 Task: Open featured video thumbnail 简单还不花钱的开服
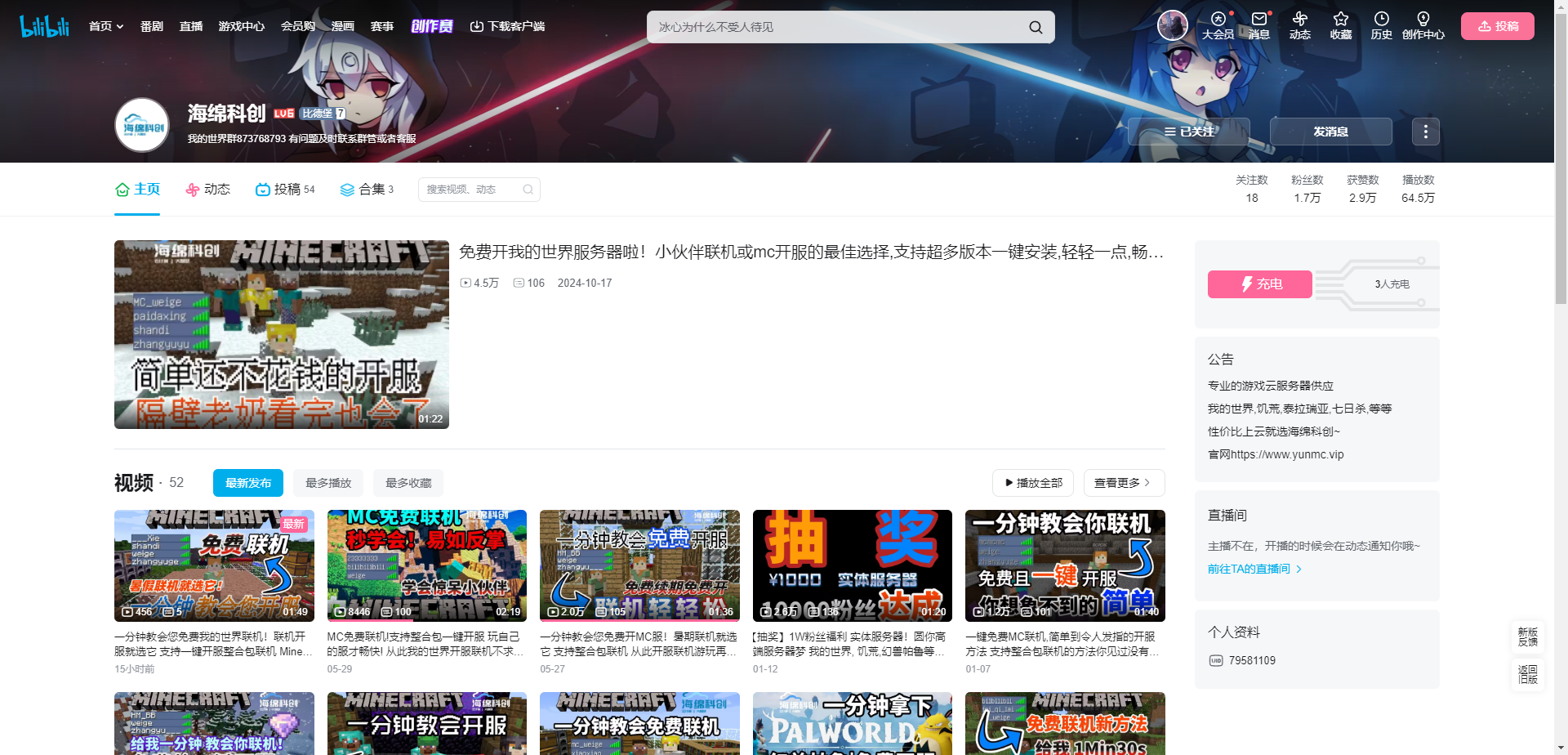(x=282, y=334)
